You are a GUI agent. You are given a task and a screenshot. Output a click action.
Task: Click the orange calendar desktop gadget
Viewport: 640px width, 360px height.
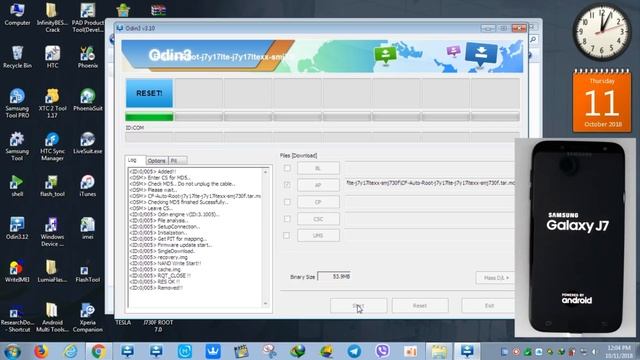click(x=602, y=100)
